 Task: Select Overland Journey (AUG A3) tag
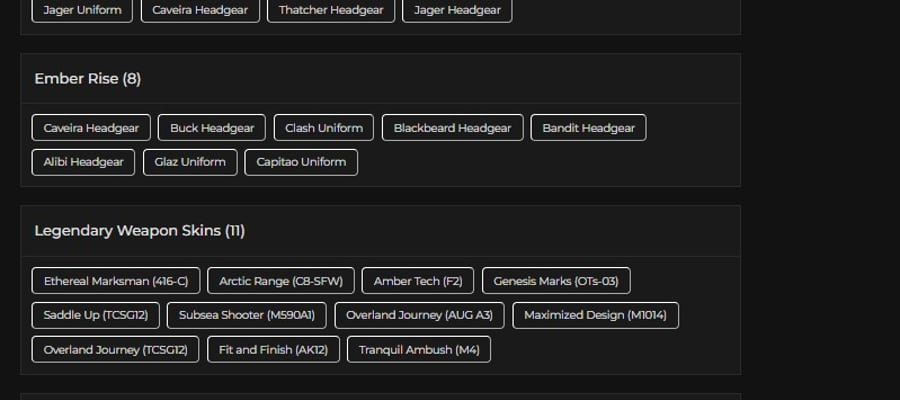point(420,315)
